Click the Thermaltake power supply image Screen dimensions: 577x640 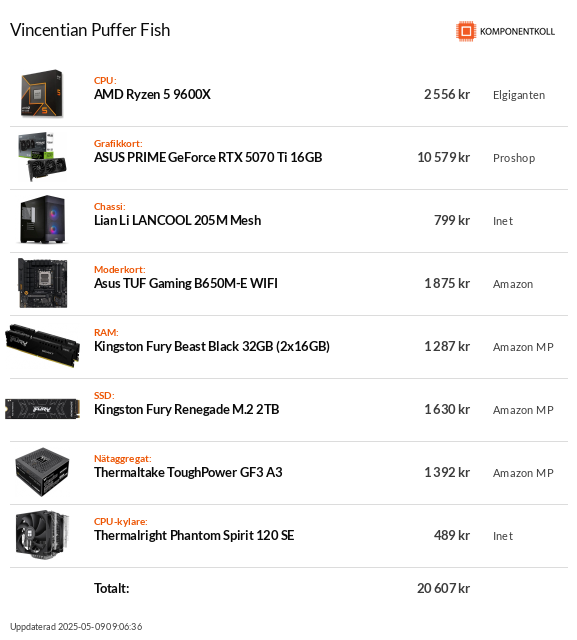click(x=42, y=472)
